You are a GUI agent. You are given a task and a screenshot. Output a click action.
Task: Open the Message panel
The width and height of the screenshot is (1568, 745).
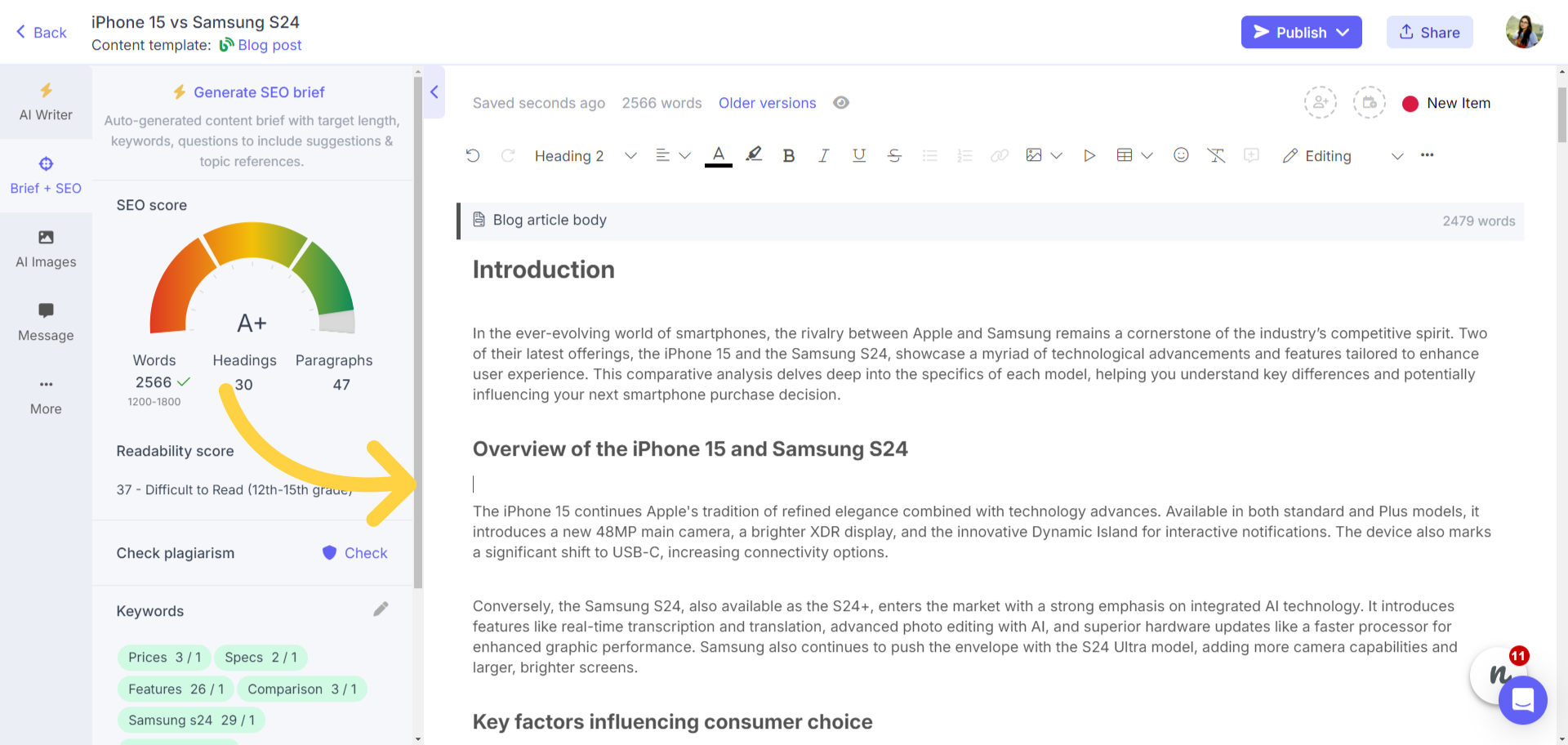(x=46, y=323)
